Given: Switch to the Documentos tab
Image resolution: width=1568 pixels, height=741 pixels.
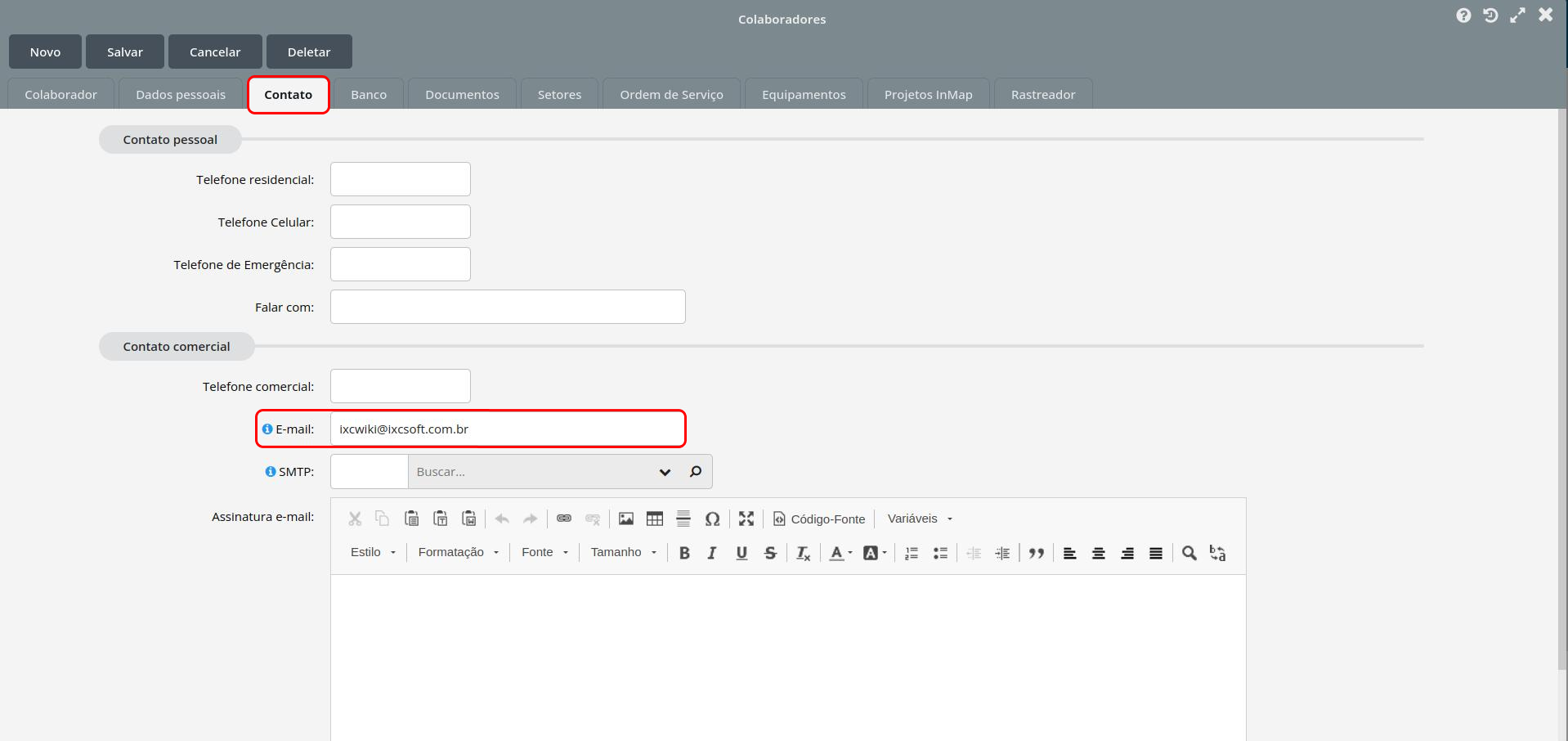Looking at the screenshot, I should click(462, 94).
